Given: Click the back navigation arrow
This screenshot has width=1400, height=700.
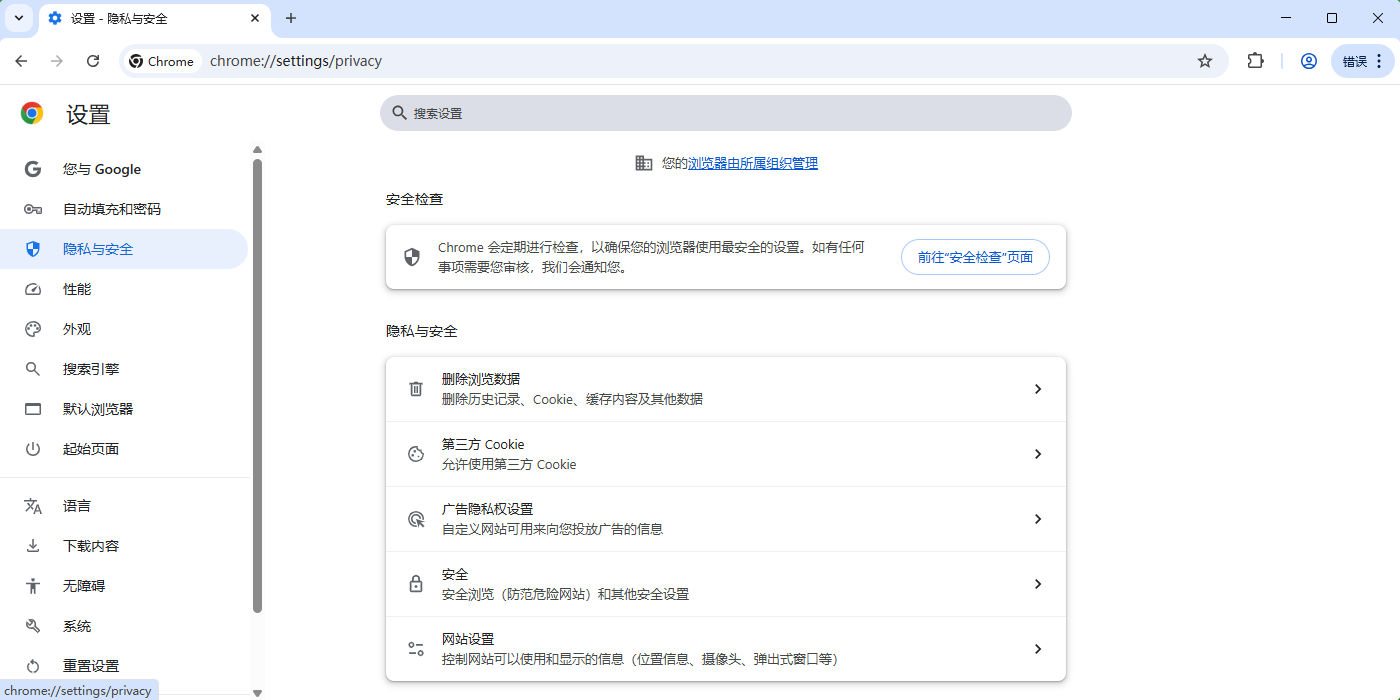Looking at the screenshot, I should pyautogui.click(x=21, y=61).
